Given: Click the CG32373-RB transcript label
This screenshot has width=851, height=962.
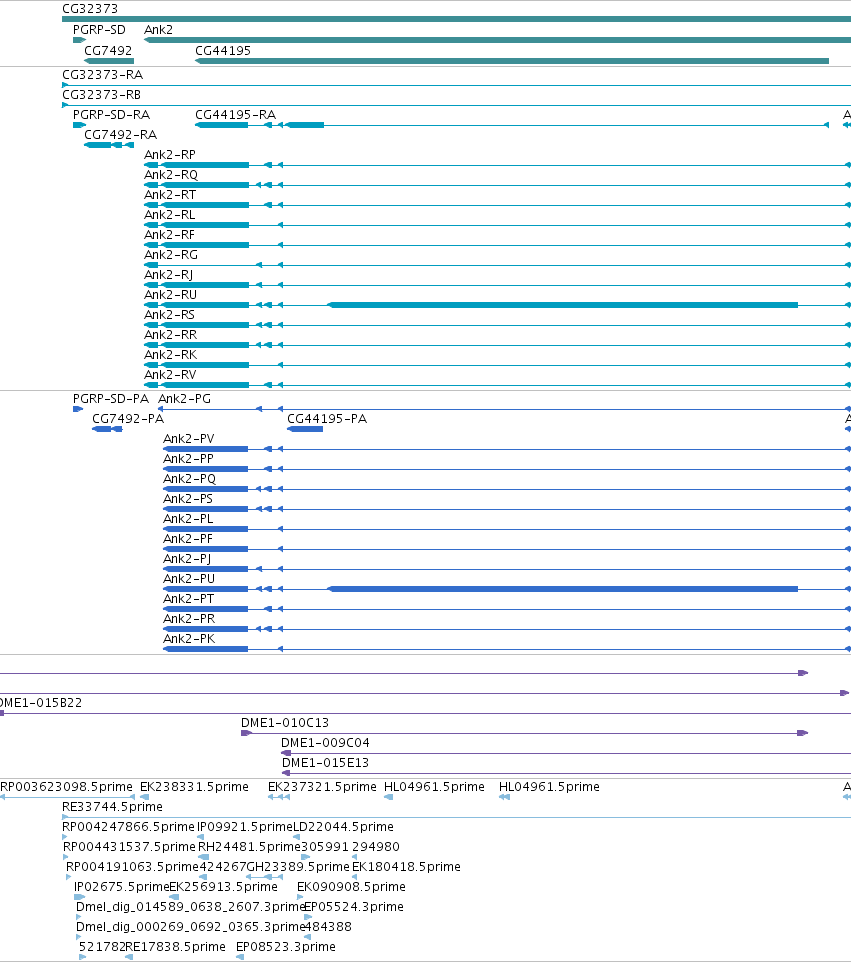Looking at the screenshot, I should tap(102, 94).
